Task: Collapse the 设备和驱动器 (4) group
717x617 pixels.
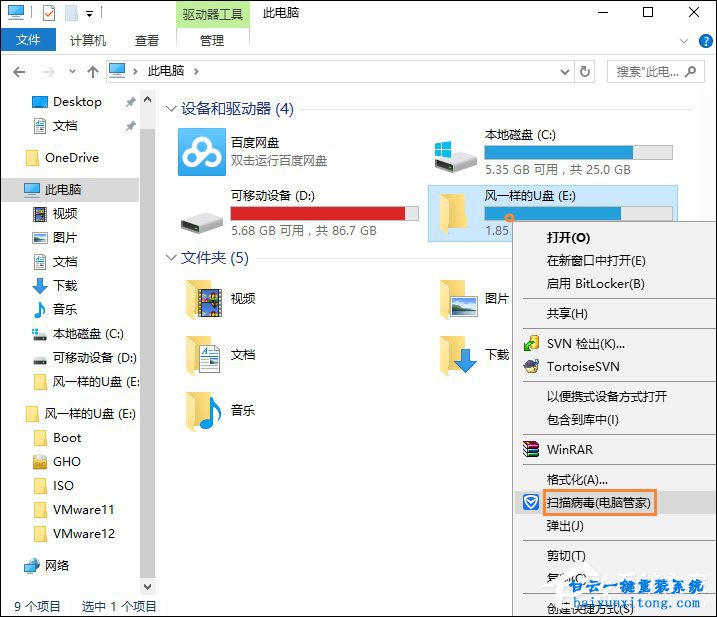Action: point(171,109)
